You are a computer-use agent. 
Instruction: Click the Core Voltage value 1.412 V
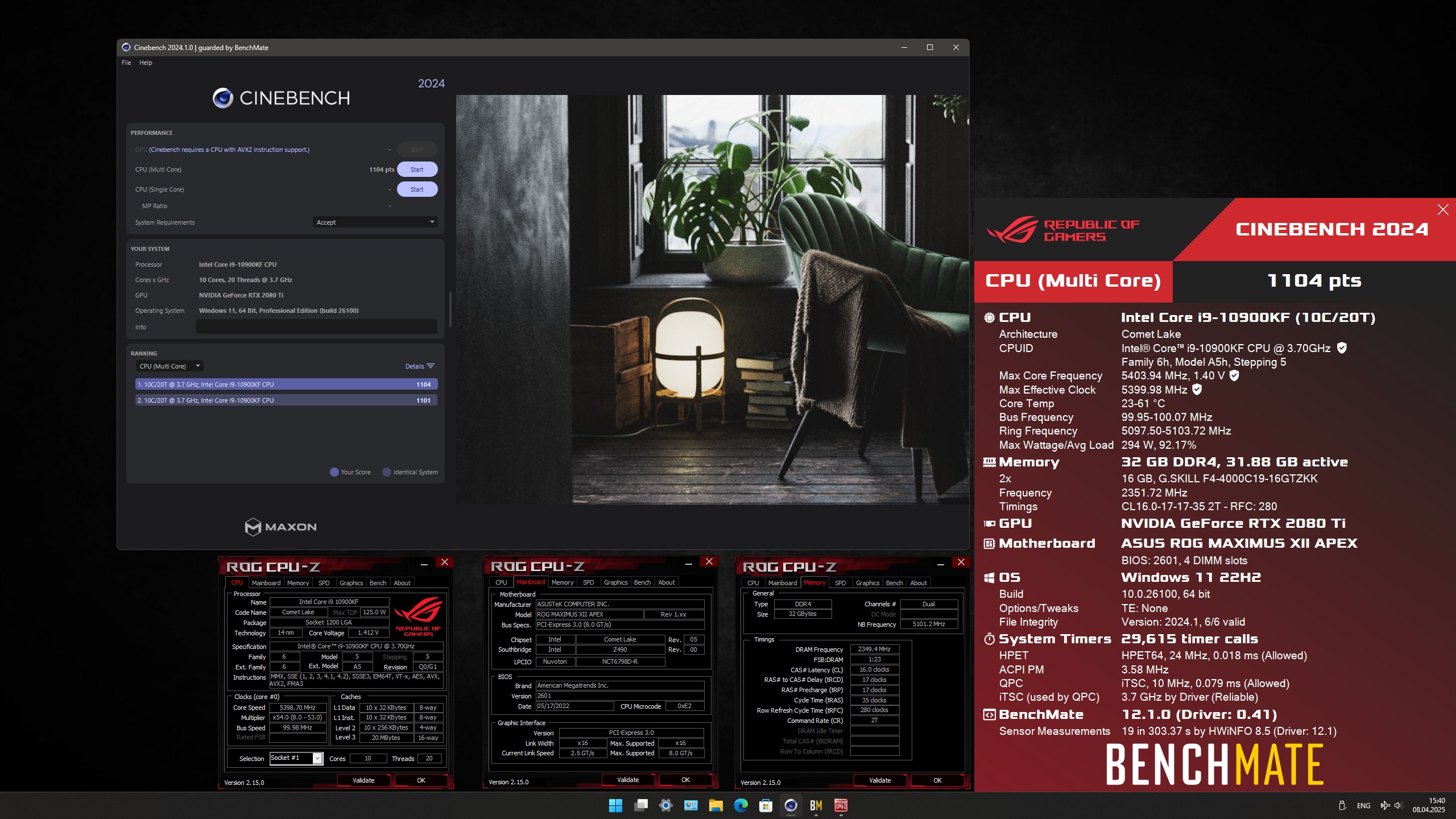tap(368, 632)
